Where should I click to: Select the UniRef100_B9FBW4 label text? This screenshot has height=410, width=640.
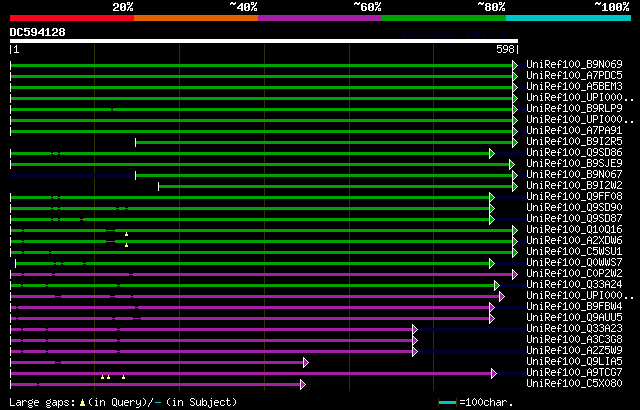coord(574,307)
